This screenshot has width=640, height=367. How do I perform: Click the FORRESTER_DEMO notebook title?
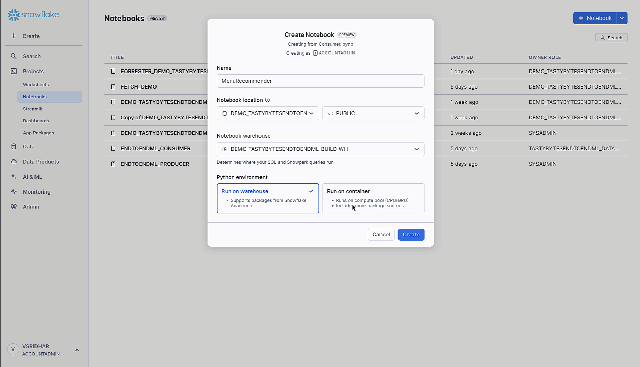point(164,71)
